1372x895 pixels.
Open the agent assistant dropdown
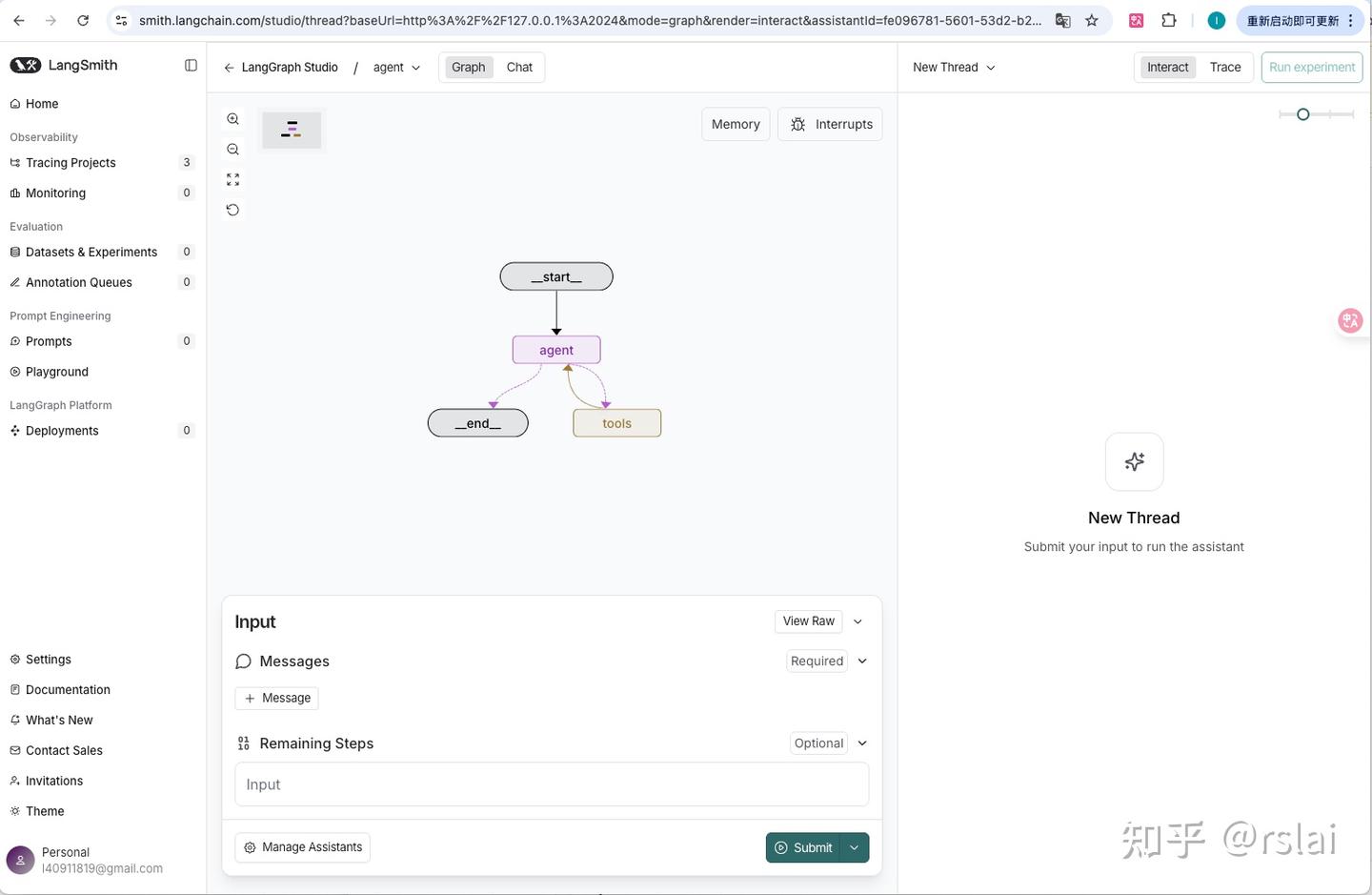coord(396,68)
